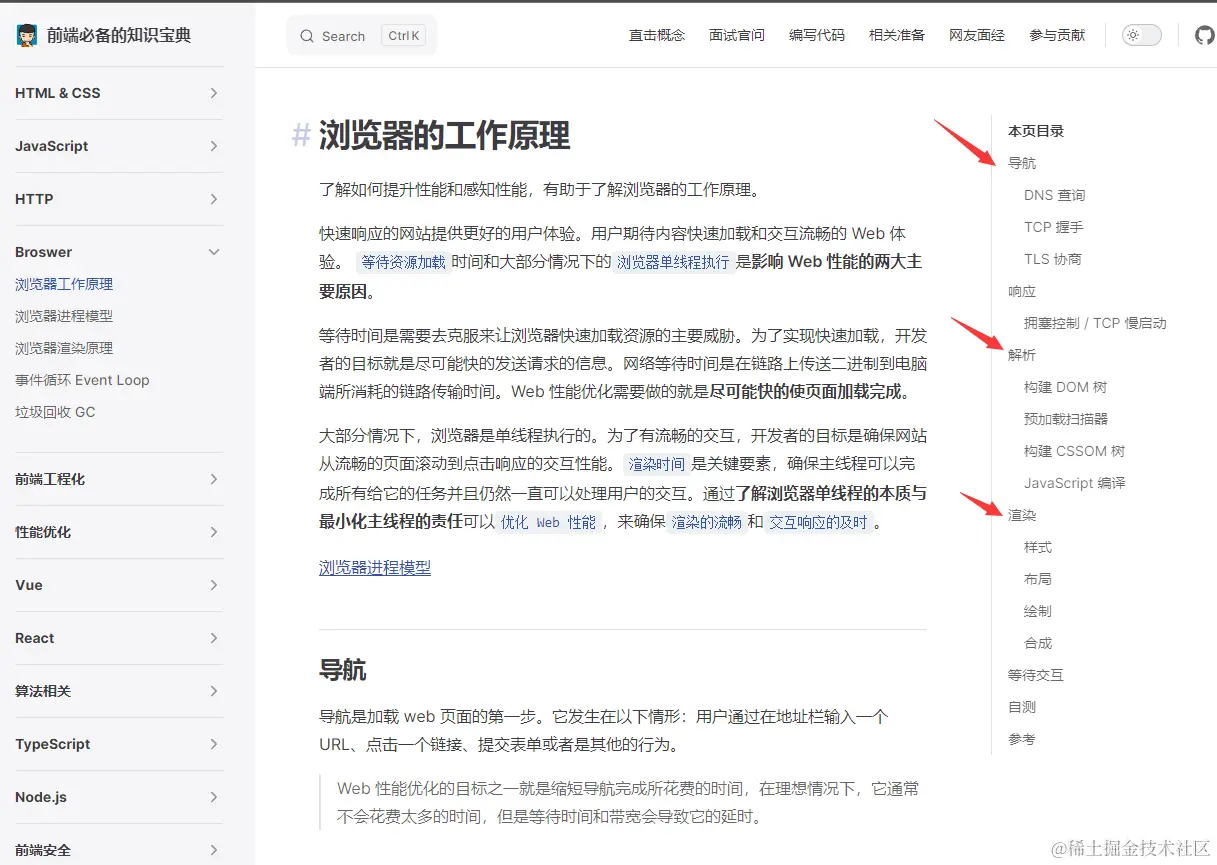Open the 面试官问 nav menu

(737, 35)
